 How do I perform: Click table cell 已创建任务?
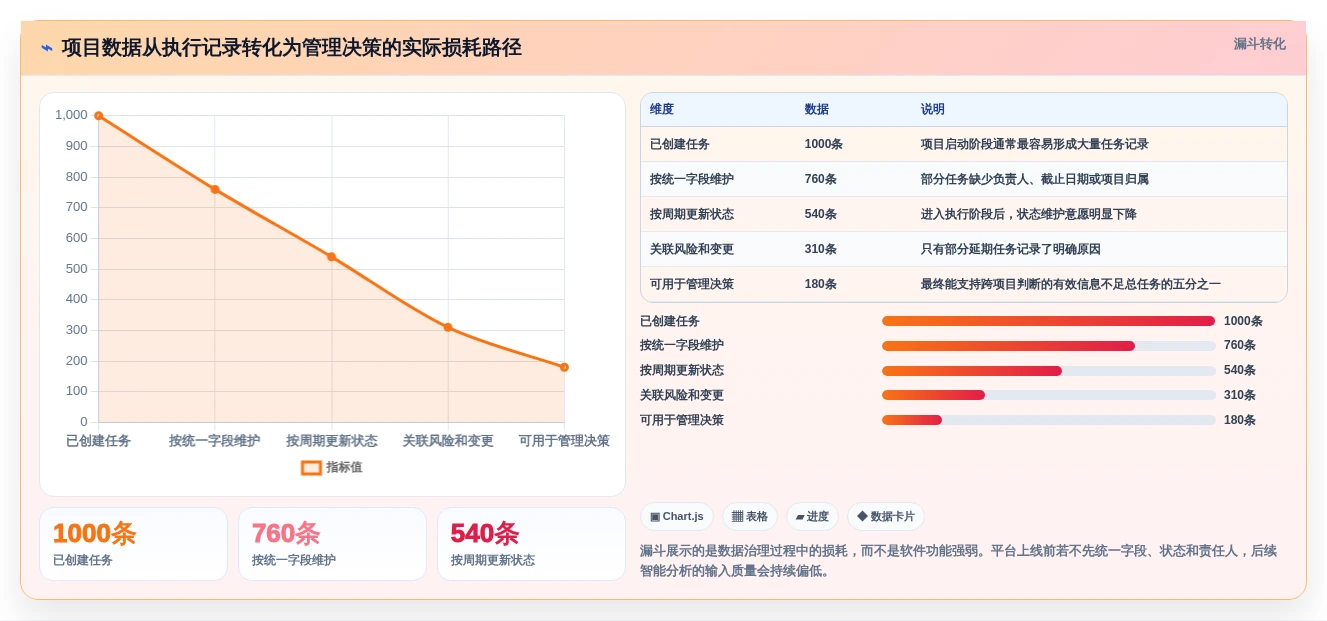click(x=680, y=144)
